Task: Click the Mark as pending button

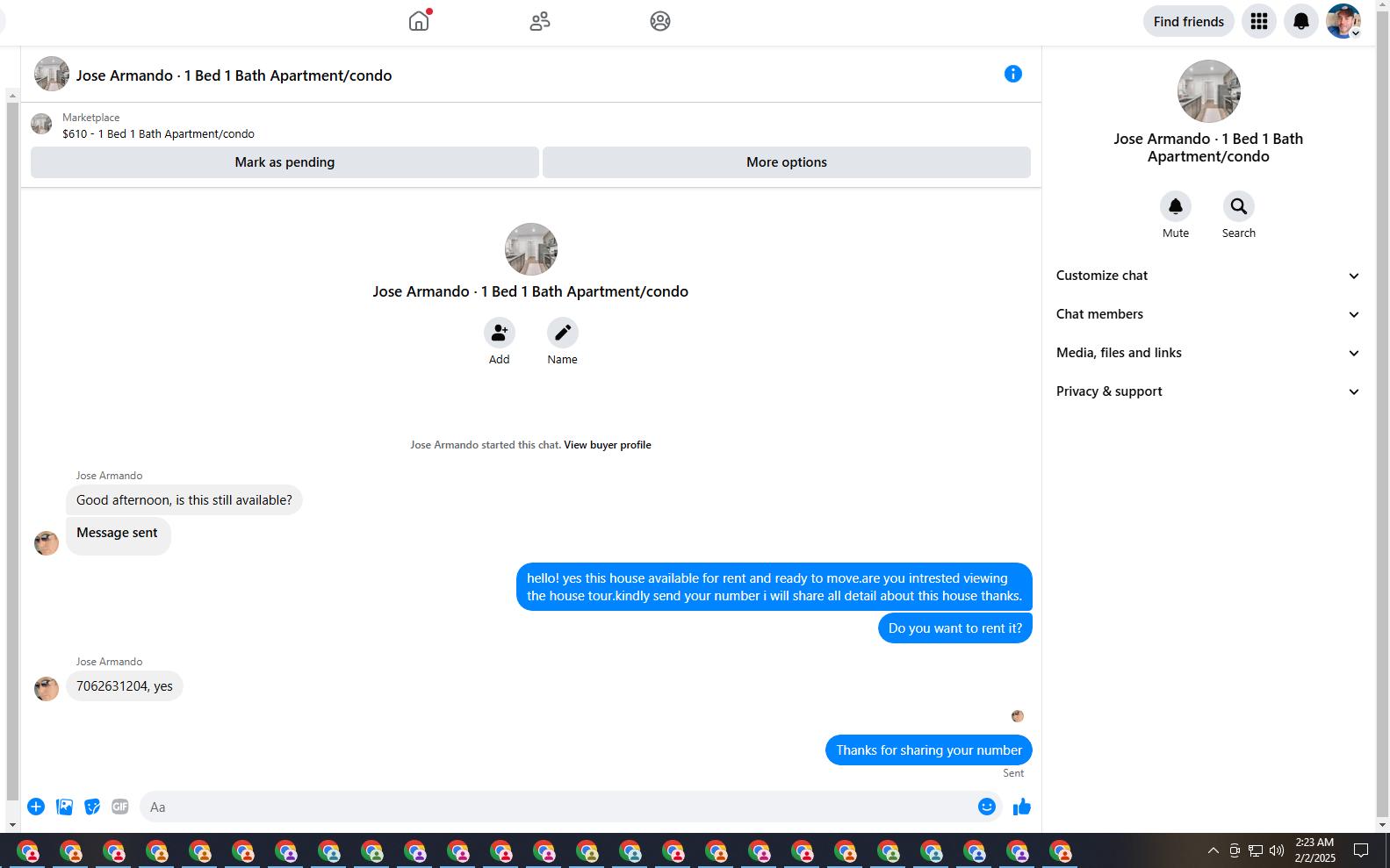Action: coord(284,162)
